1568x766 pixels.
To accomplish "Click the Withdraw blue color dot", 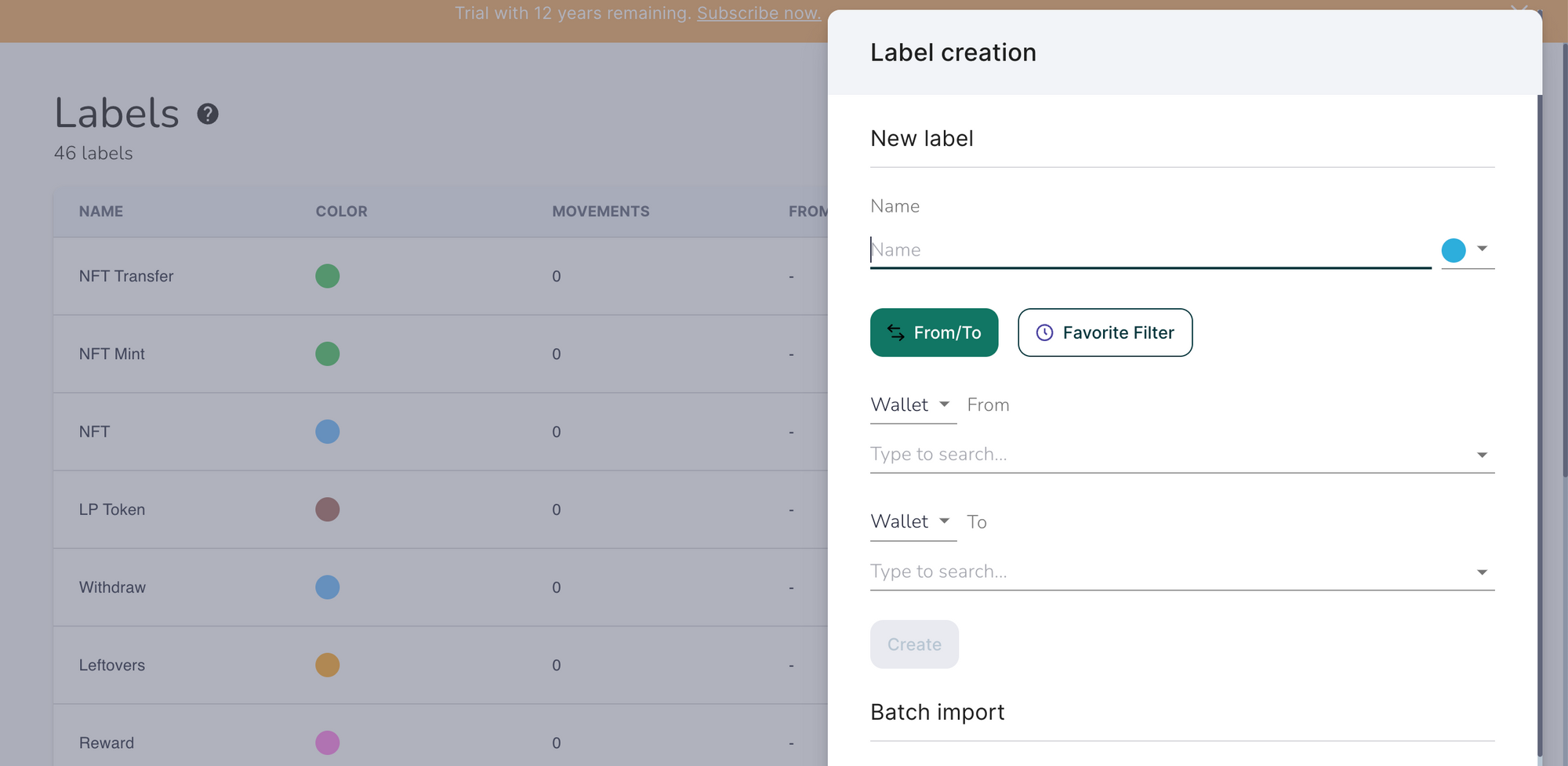I will pyautogui.click(x=327, y=587).
